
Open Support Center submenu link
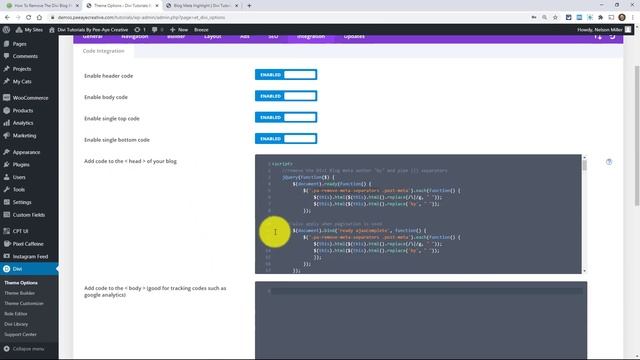coord(20,334)
